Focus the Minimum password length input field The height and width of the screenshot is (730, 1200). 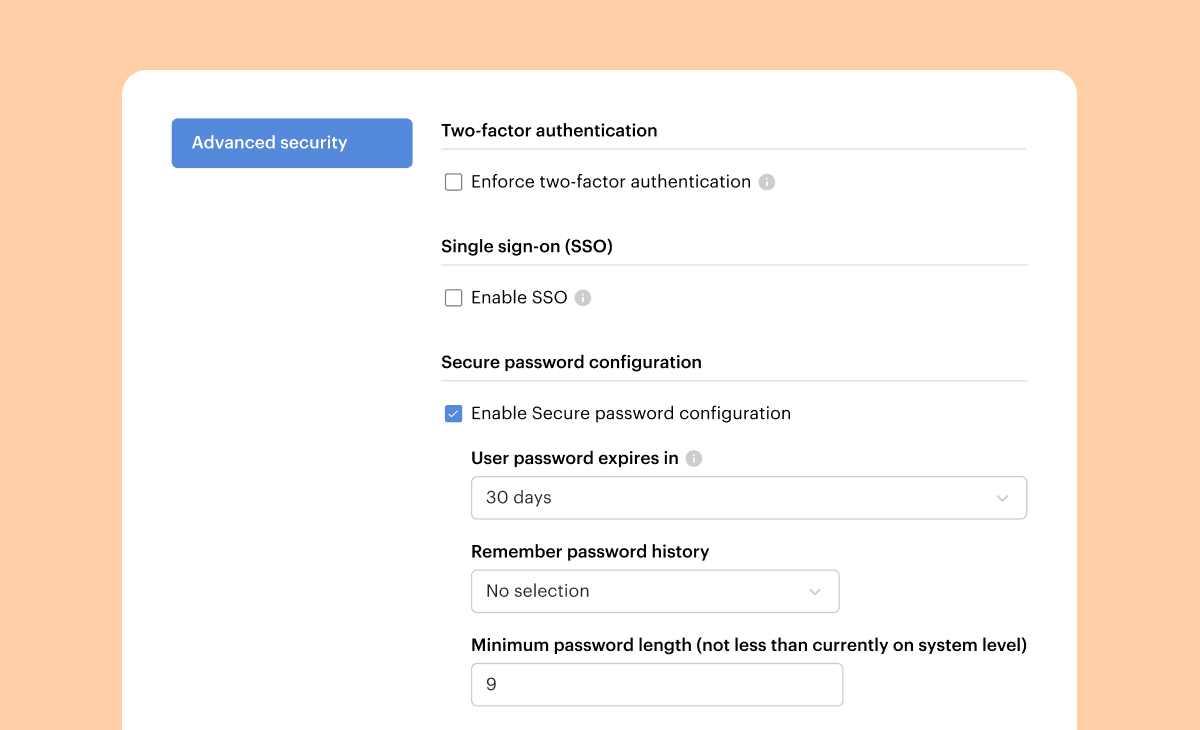[656, 685]
